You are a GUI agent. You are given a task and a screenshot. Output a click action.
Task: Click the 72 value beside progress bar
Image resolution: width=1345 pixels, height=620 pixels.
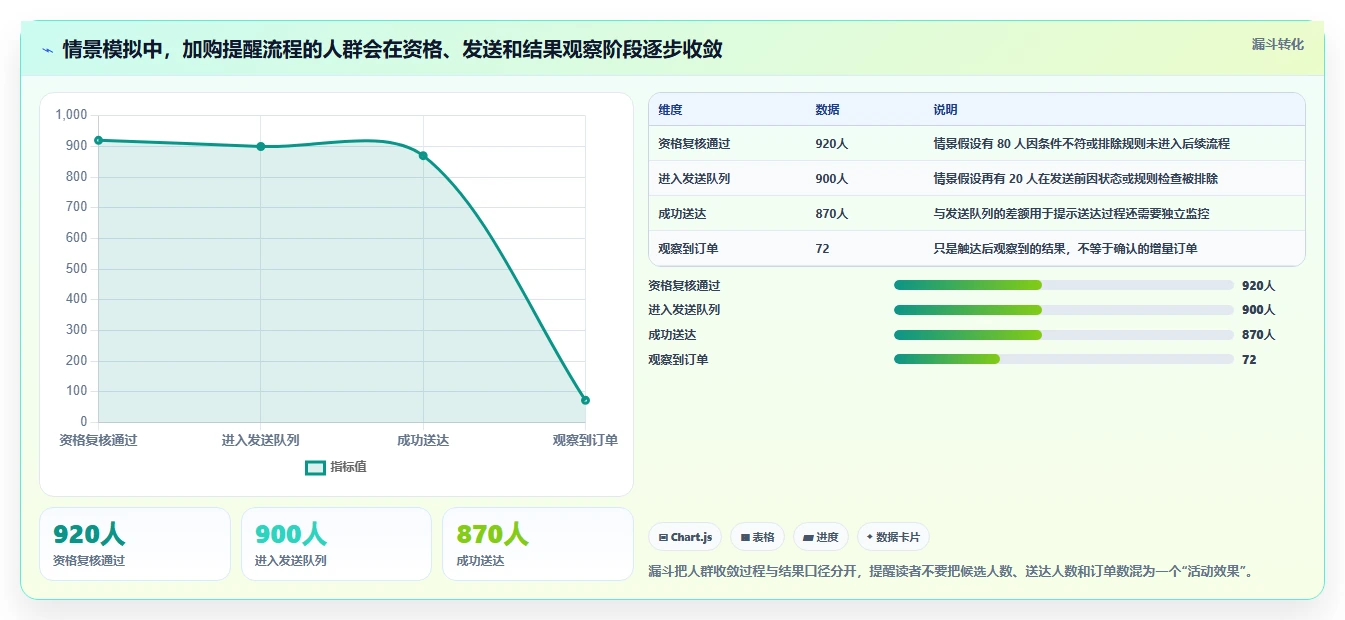(x=1249, y=359)
